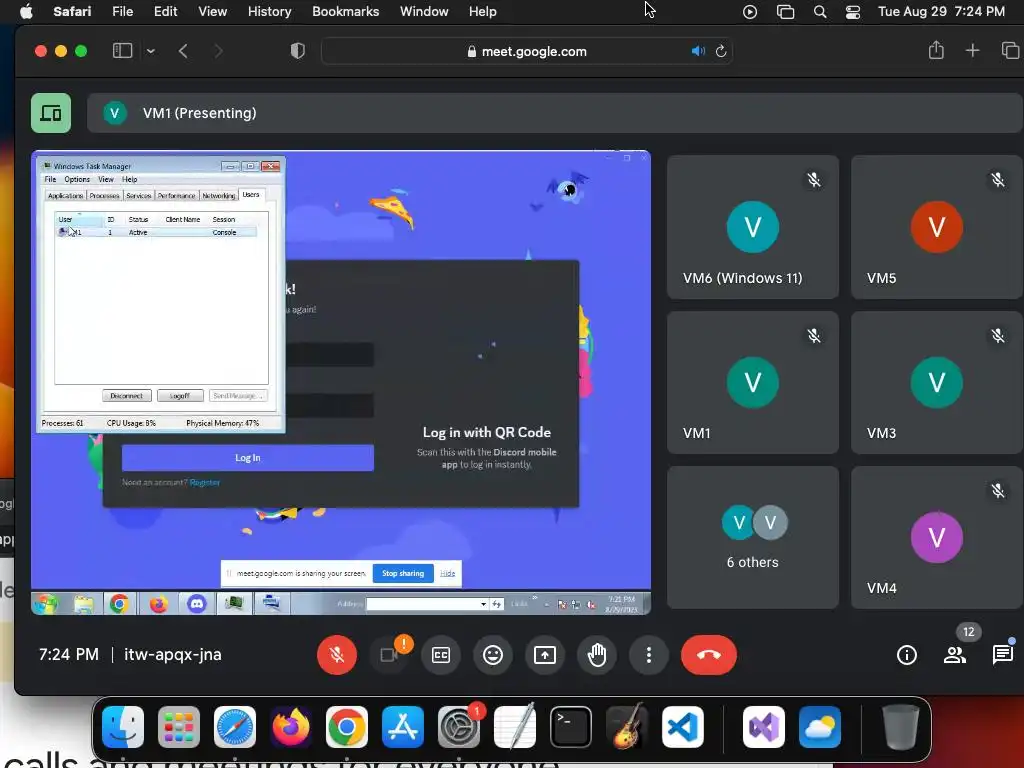Open Options menu in Task Manager
The width and height of the screenshot is (1024, 768).
click(77, 179)
